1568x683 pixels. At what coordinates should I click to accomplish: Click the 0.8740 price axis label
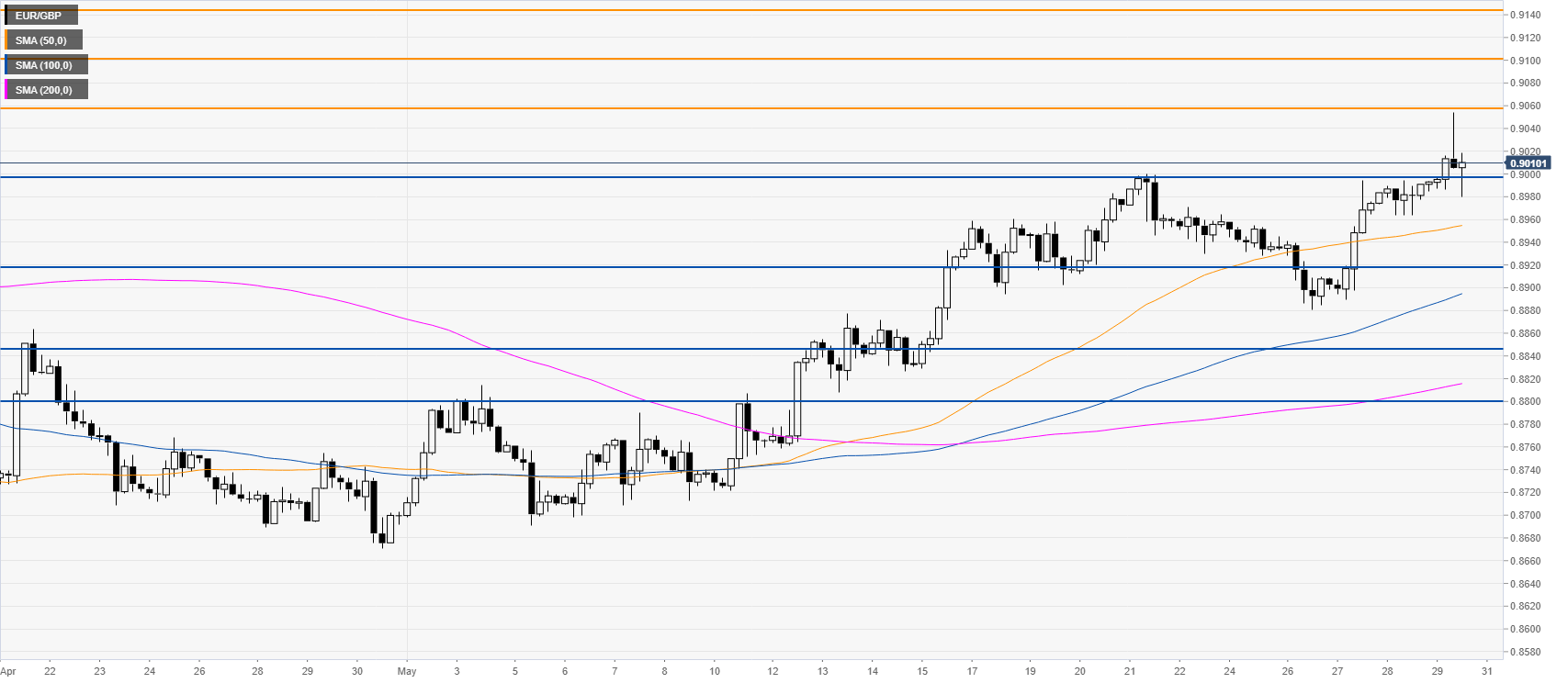1528,470
